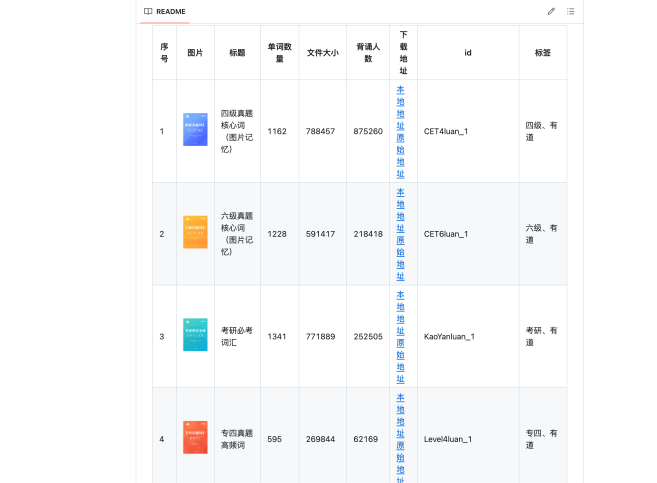Click 本地地址 link for Level4luan_1
The height and width of the screenshot is (483, 657).
401,415
